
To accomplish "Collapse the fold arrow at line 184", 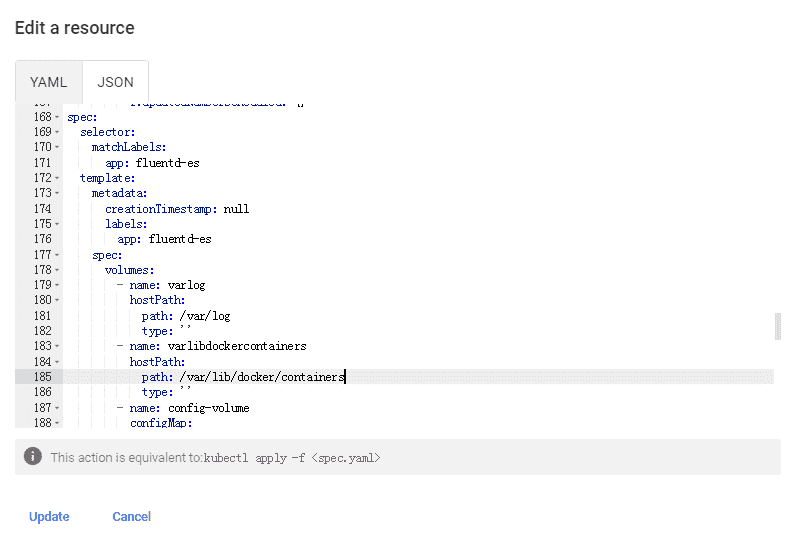I will coord(57,362).
